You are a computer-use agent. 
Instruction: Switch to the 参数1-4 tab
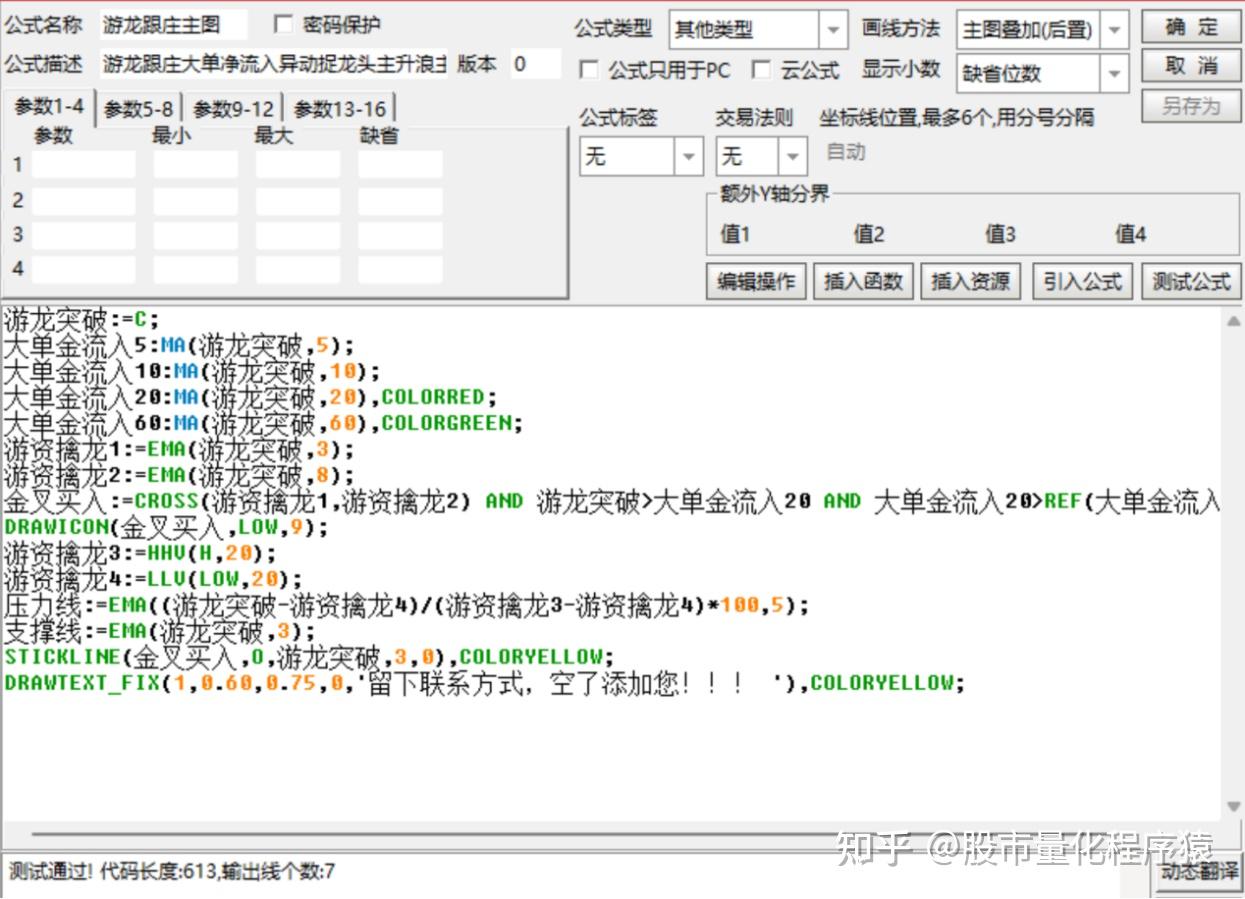(x=49, y=107)
